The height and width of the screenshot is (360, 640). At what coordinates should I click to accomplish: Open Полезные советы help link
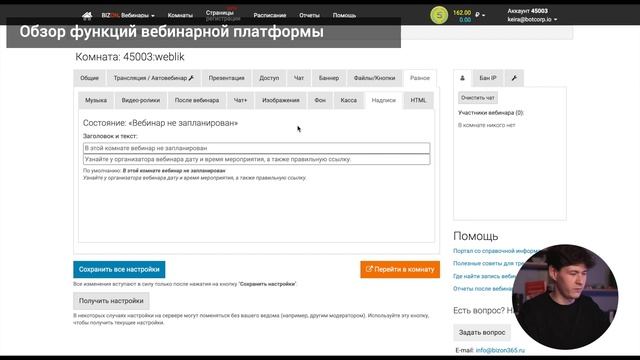(x=489, y=263)
